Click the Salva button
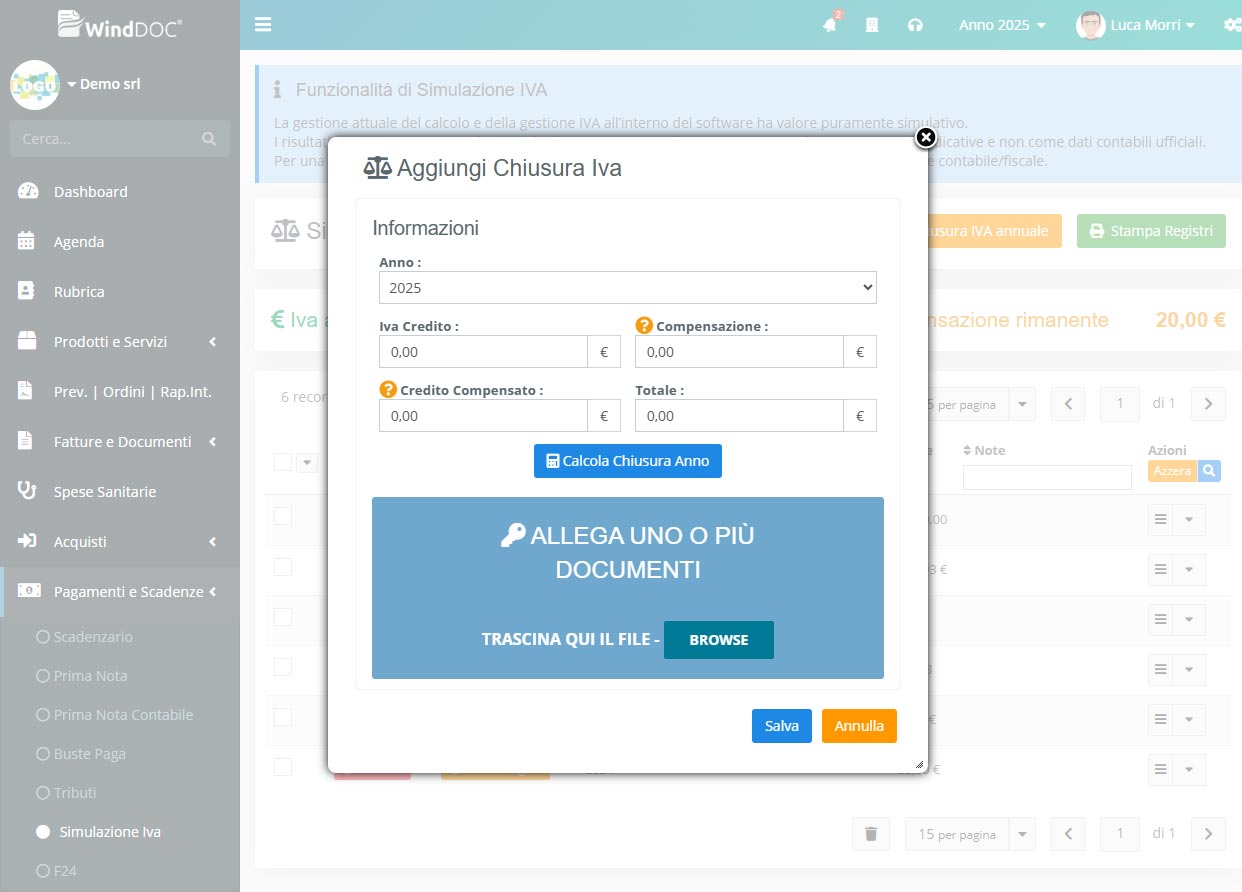 tap(781, 726)
